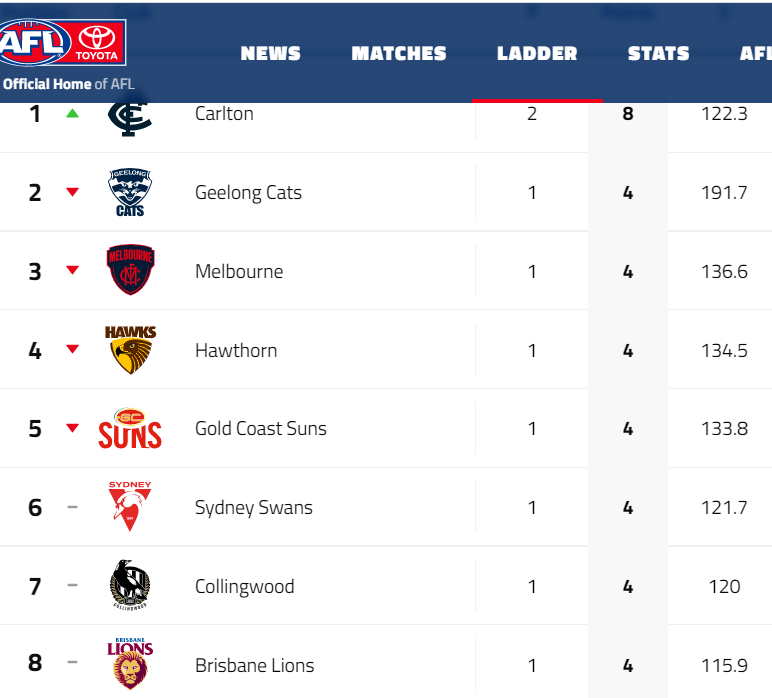
Task: Click the AFL logo in header
Action: coord(34,42)
